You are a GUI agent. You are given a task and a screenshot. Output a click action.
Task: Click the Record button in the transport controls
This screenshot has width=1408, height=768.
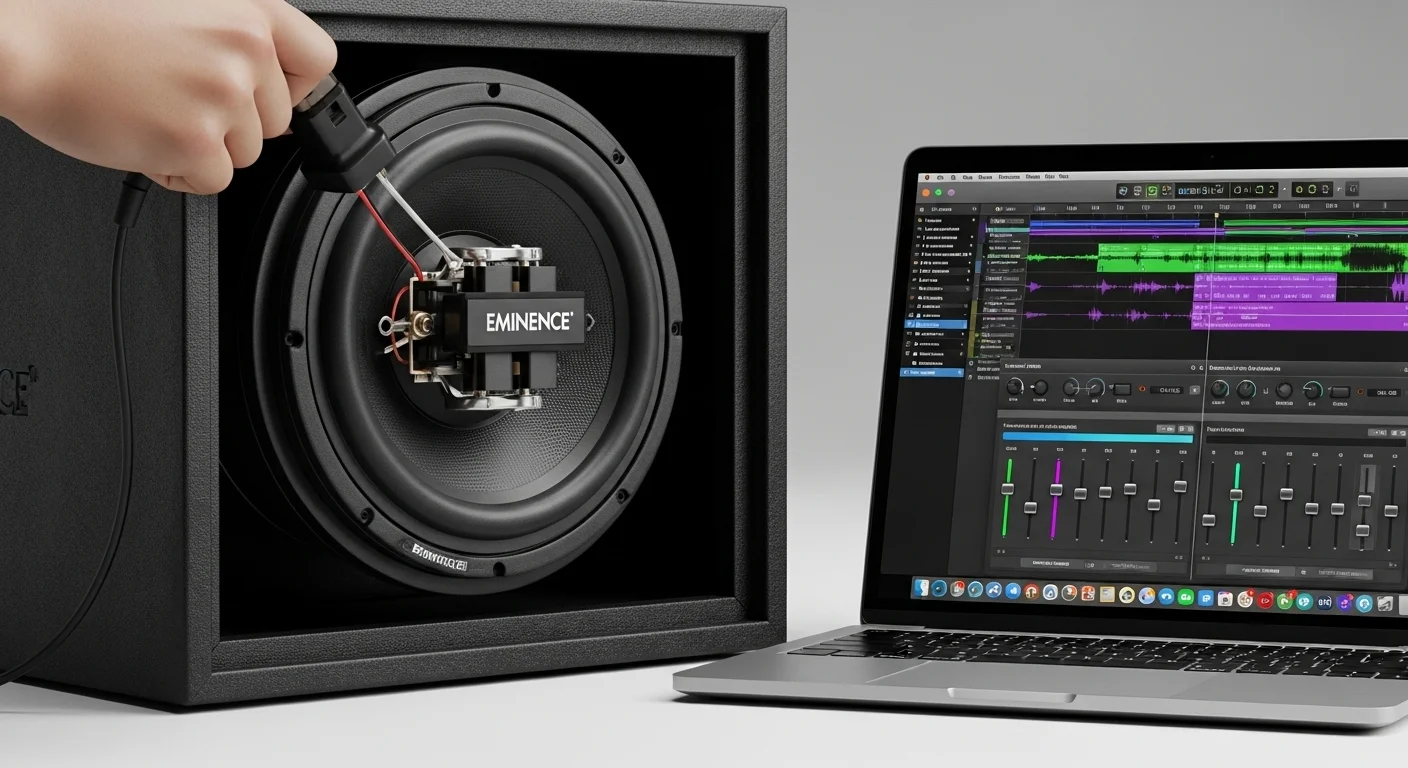[1167, 190]
